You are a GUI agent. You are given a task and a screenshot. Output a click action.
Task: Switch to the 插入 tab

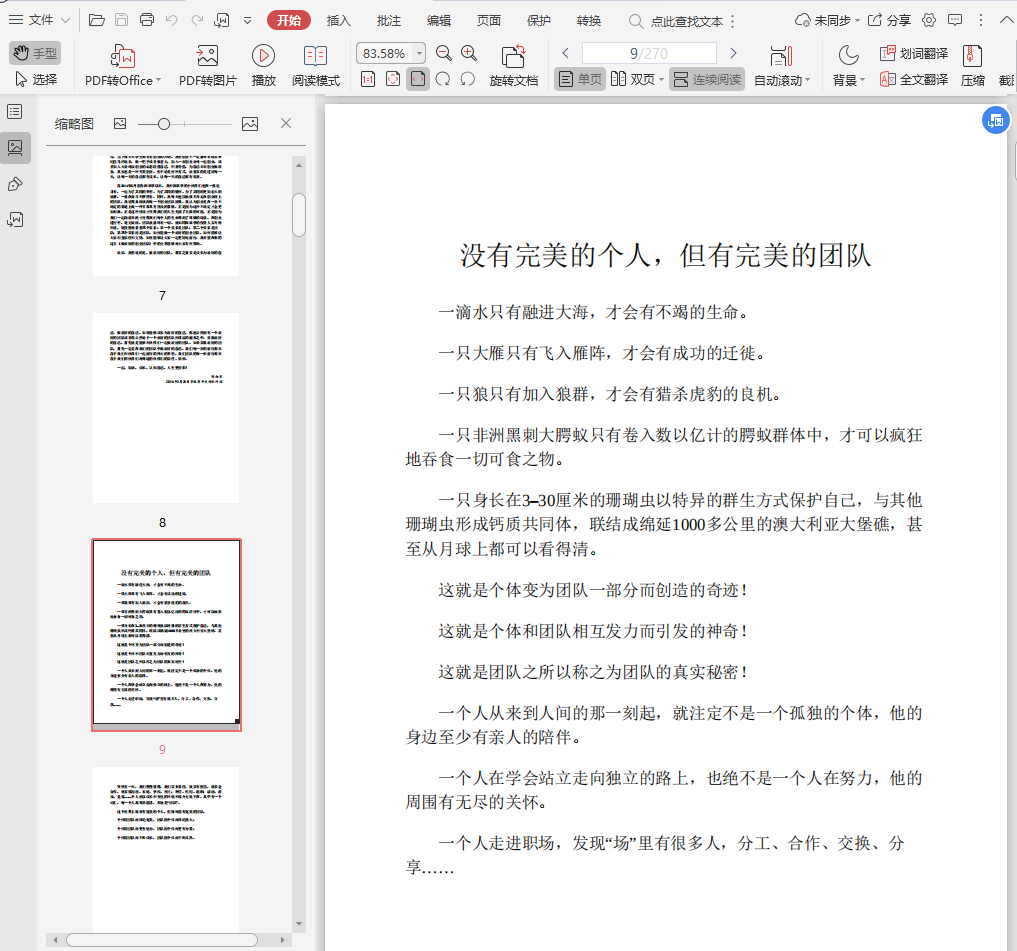[x=338, y=21]
